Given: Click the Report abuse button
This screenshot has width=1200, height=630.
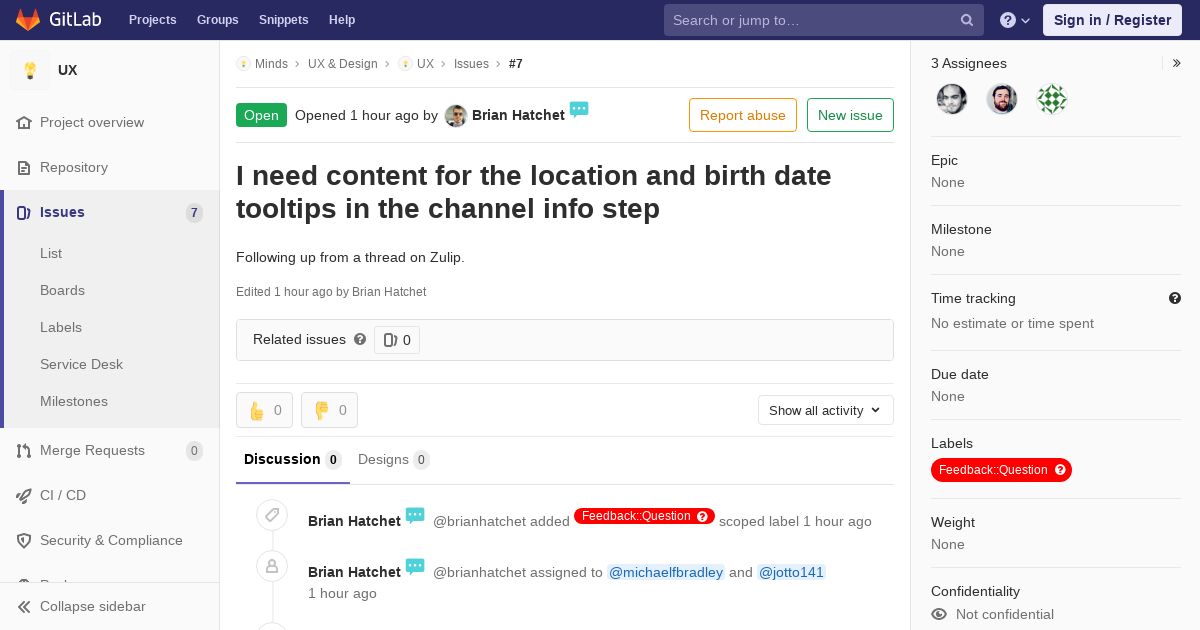Looking at the screenshot, I should [743, 115].
